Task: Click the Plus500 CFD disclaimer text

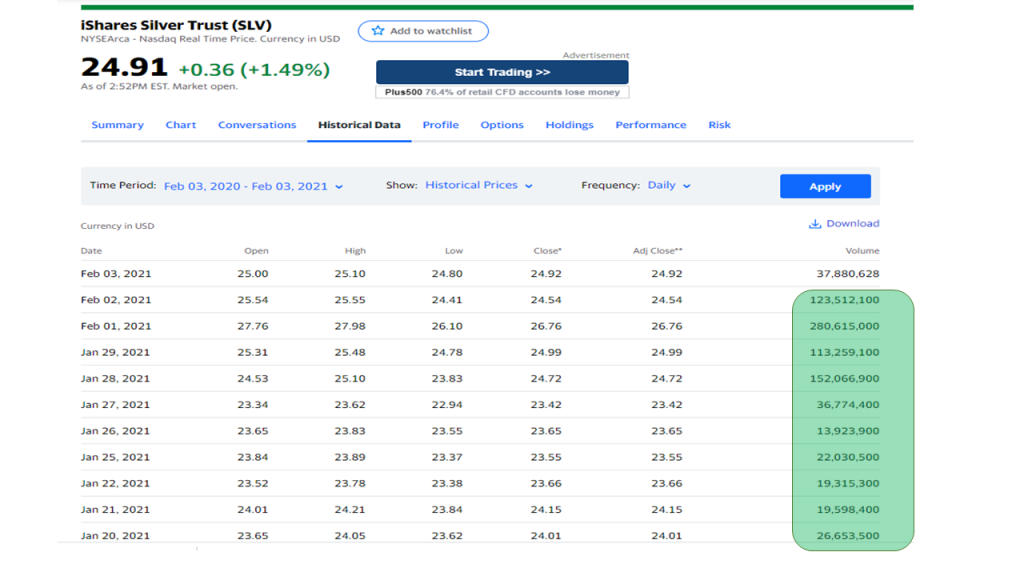Action: tap(502, 92)
